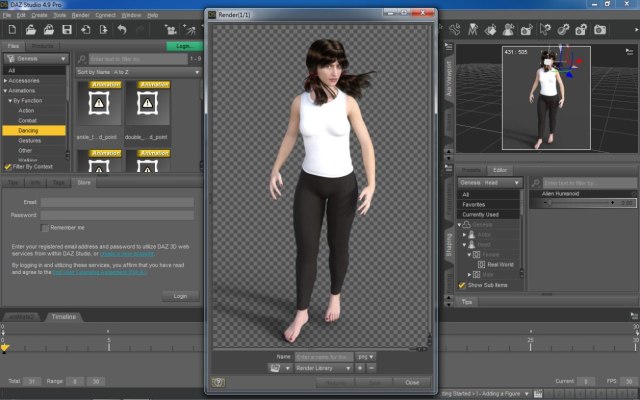640x400 pixels.
Task: Open the Genesis dropdown in content panel
Action: [x=36, y=59]
